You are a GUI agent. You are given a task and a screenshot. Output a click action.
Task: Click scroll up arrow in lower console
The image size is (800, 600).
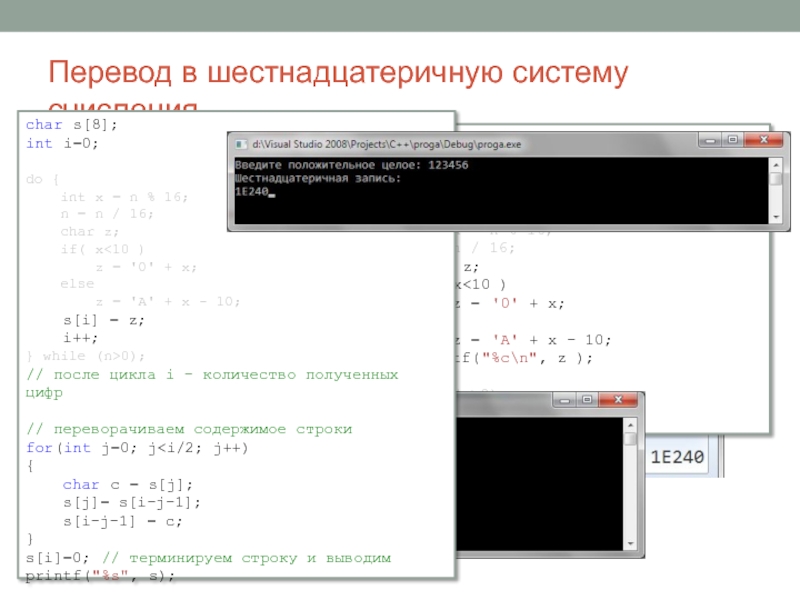click(631, 424)
